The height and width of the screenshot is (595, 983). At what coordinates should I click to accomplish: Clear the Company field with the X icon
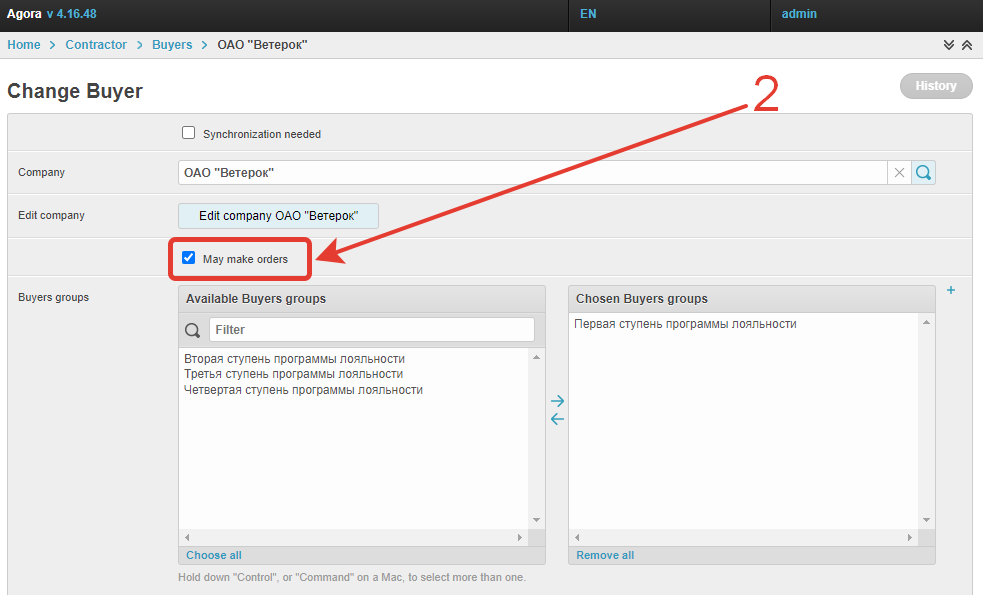(x=899, y=173)
